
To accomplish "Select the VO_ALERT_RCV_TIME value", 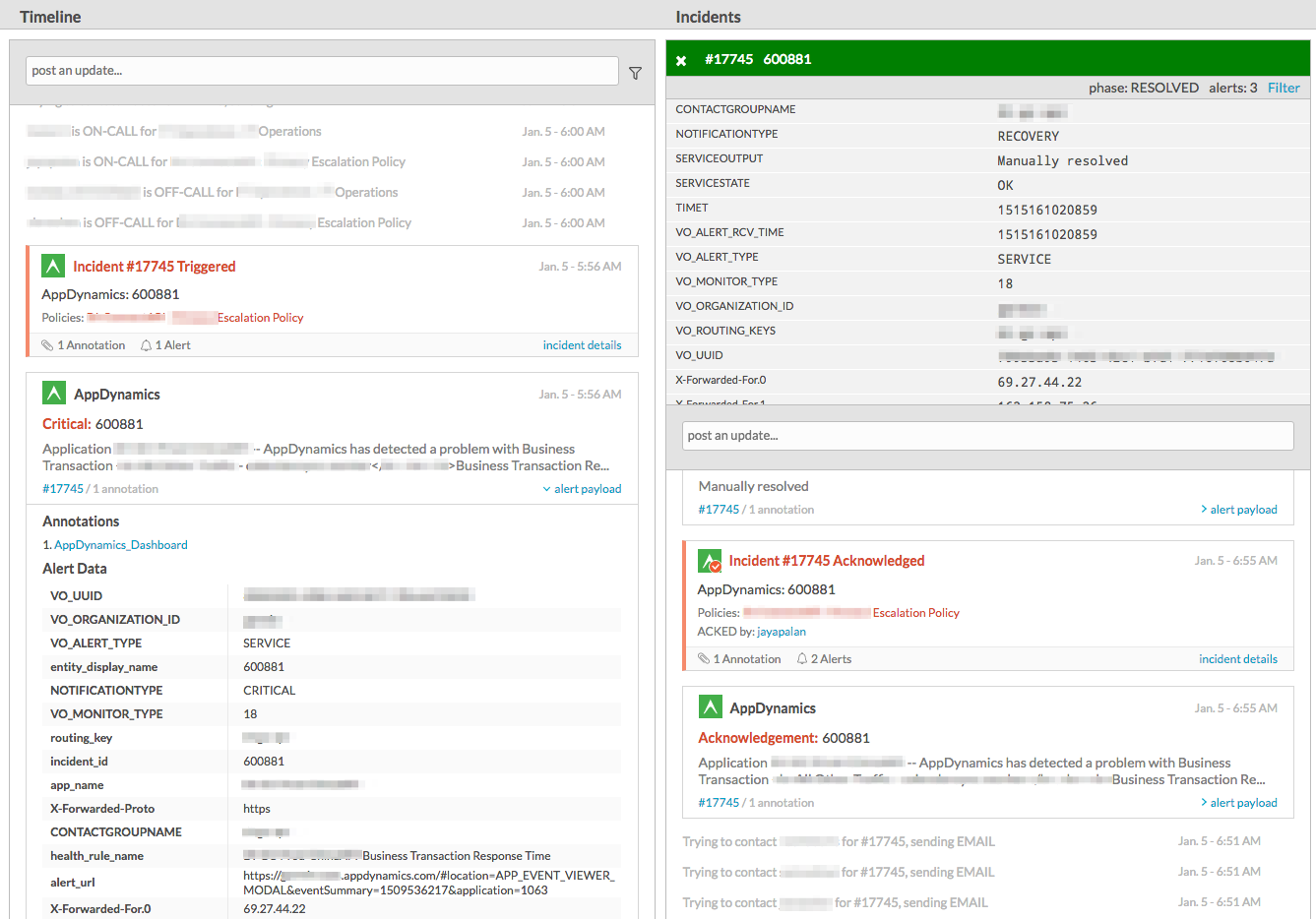I will [x=1047, y=234].
